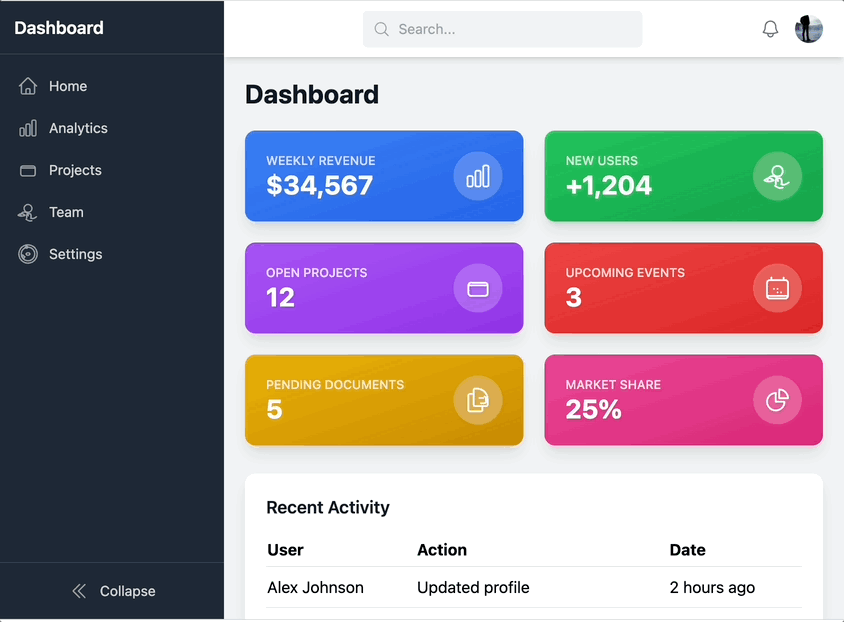Screen dimensions: 844x622
Task: Open the user profile avatar
Action: (x=808, y=29)
